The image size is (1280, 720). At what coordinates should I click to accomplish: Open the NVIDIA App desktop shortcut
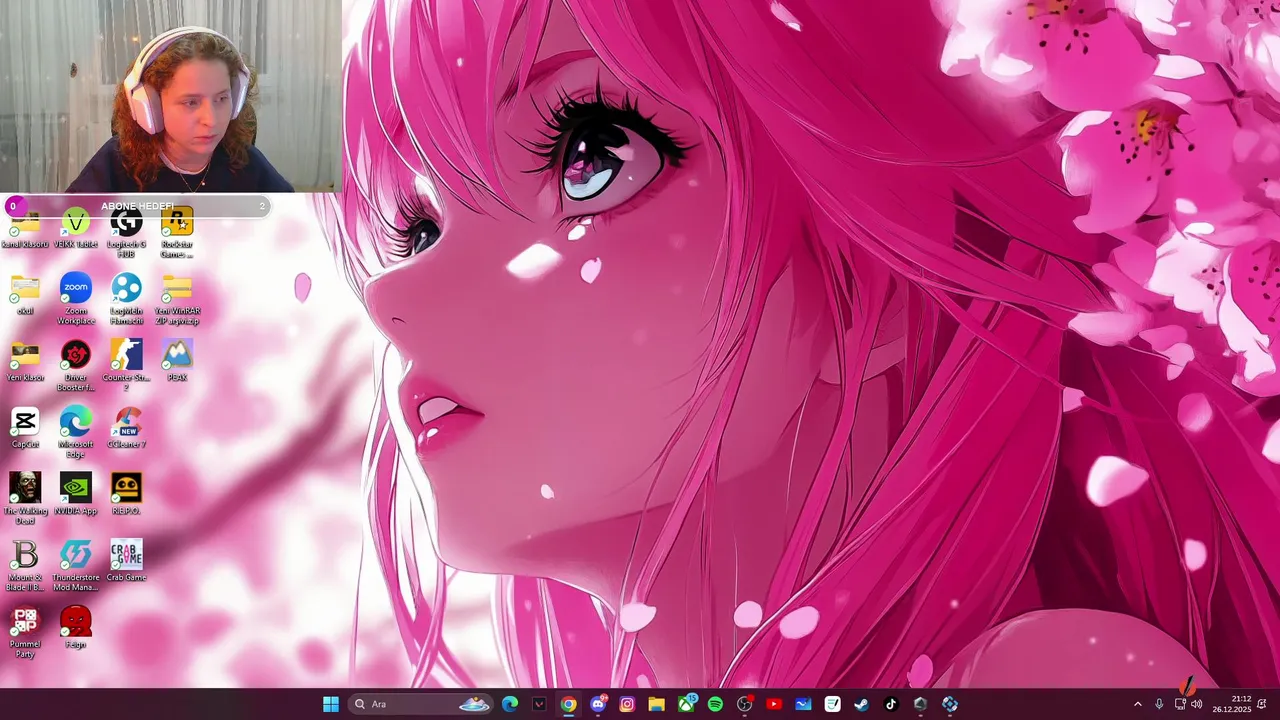pyautogui.click(x=76, y=494)
